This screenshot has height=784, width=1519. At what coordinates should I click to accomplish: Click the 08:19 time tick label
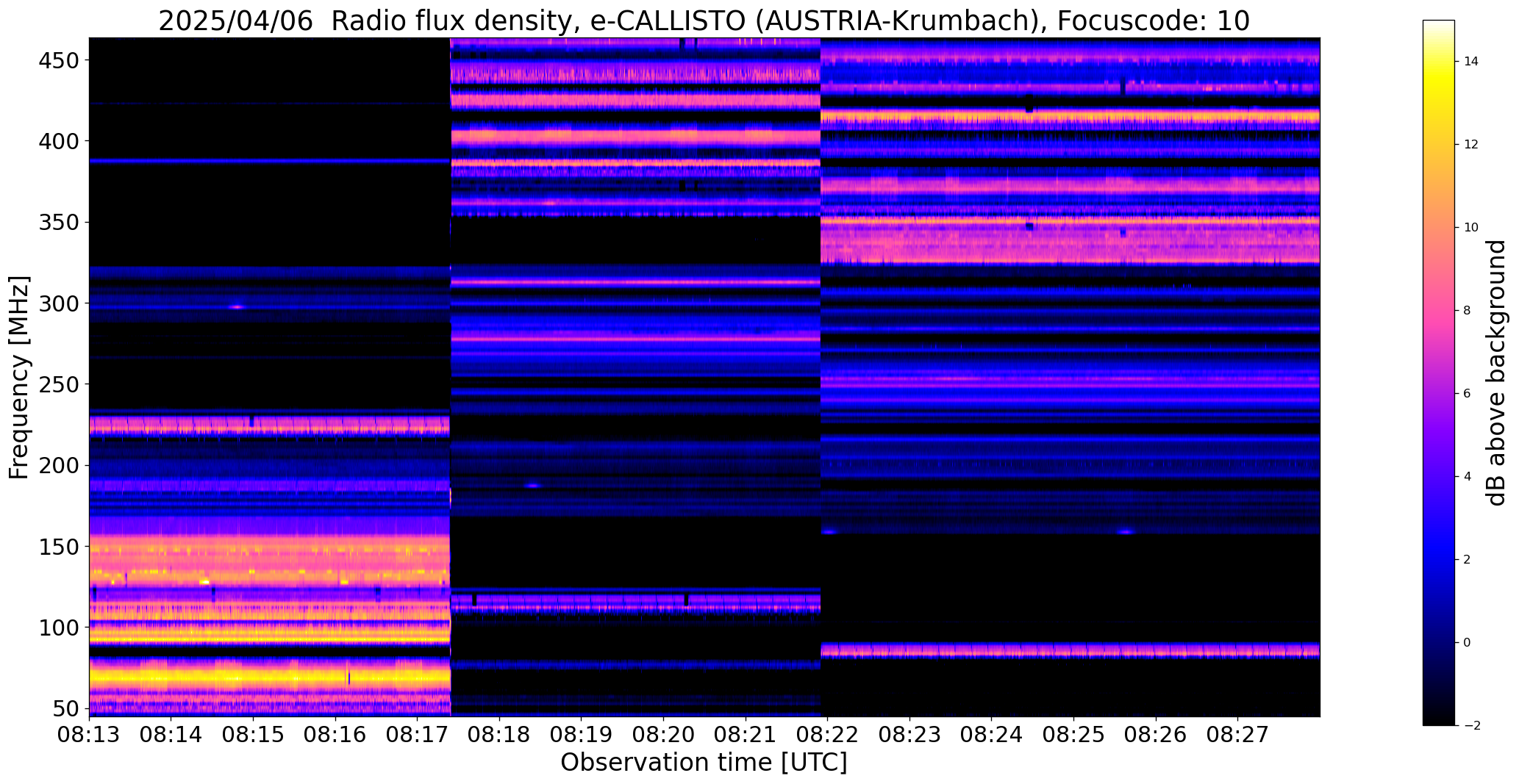pyautogui.click(x=582, y=735)
